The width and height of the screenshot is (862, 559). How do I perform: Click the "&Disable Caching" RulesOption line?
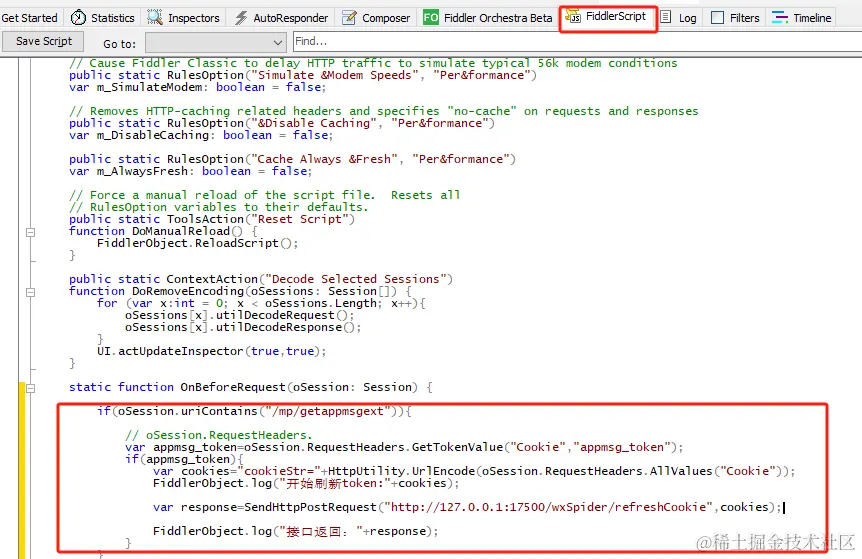coord(282,123)
